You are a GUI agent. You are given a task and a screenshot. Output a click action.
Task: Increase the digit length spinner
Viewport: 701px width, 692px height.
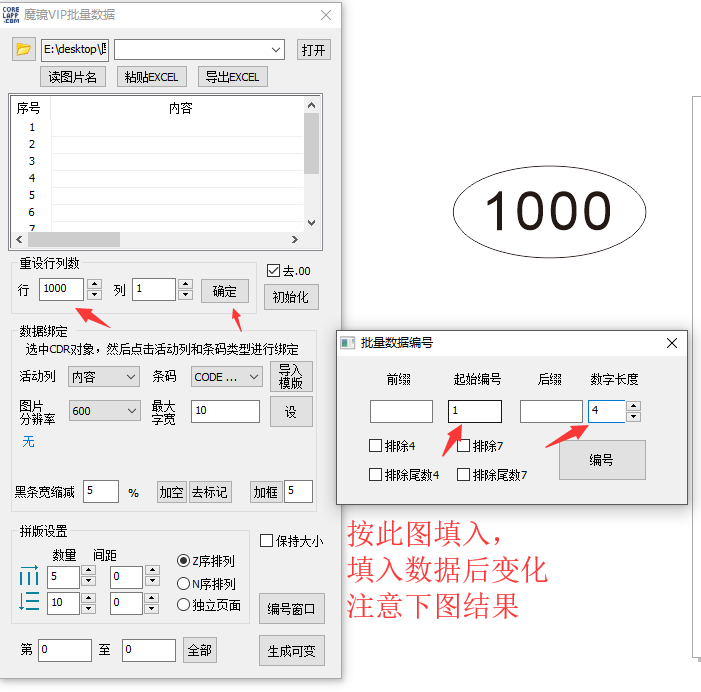[633, 406]
